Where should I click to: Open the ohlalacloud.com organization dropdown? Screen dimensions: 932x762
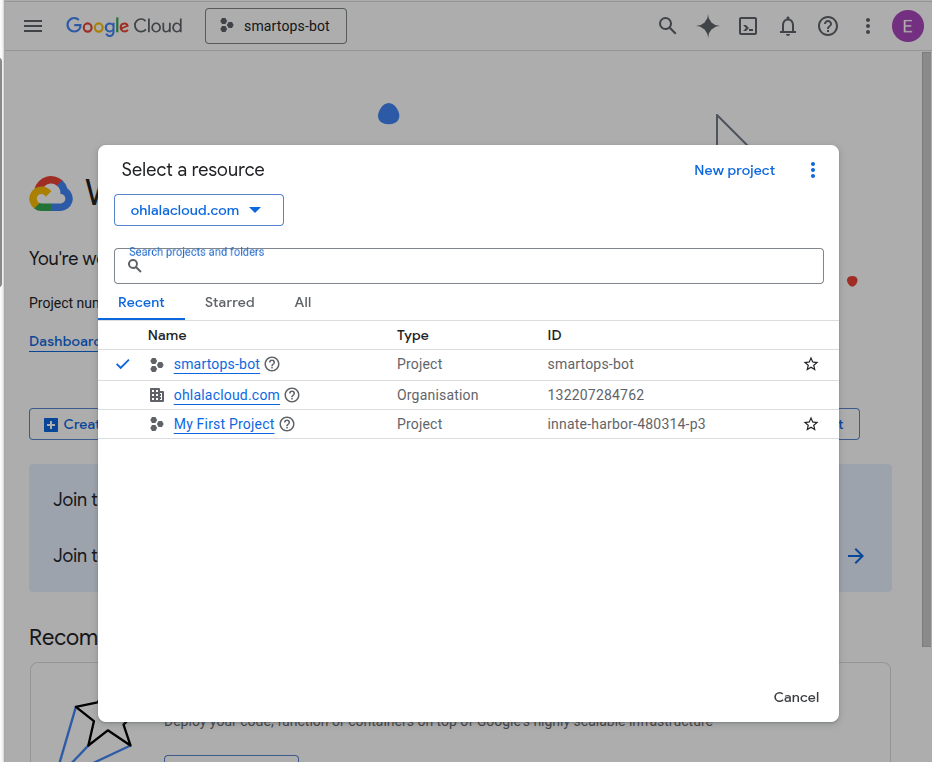(198, 210)
